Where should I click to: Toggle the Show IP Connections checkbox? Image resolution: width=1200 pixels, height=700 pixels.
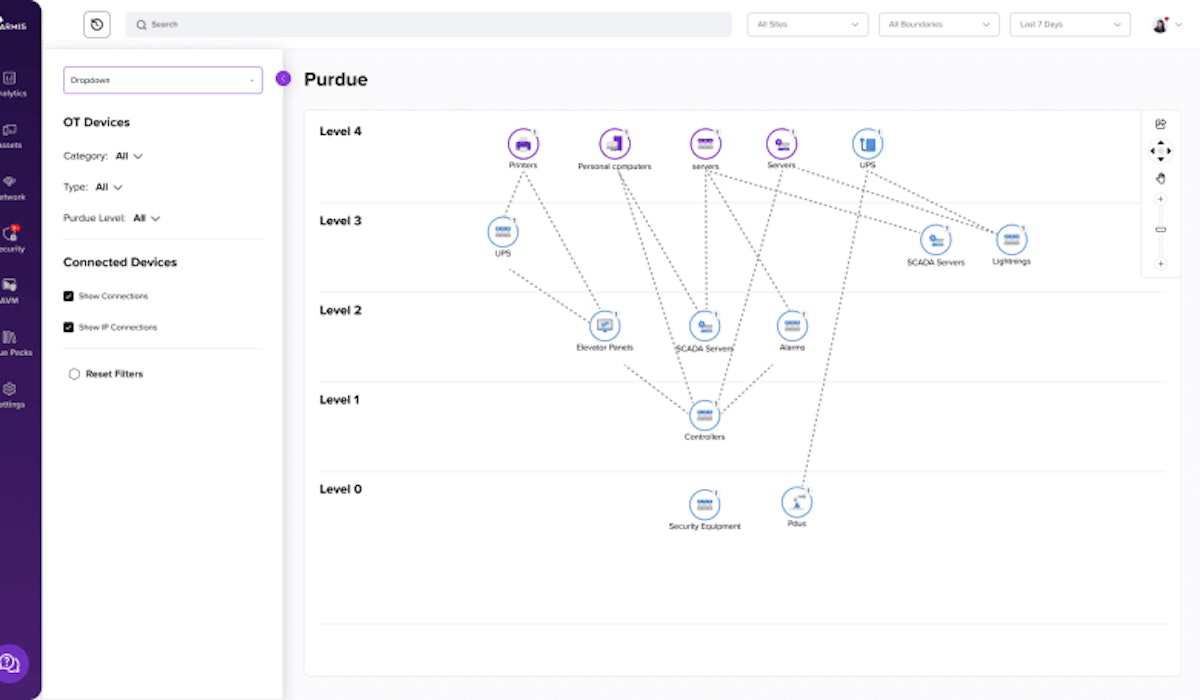[x=68, y=327]
